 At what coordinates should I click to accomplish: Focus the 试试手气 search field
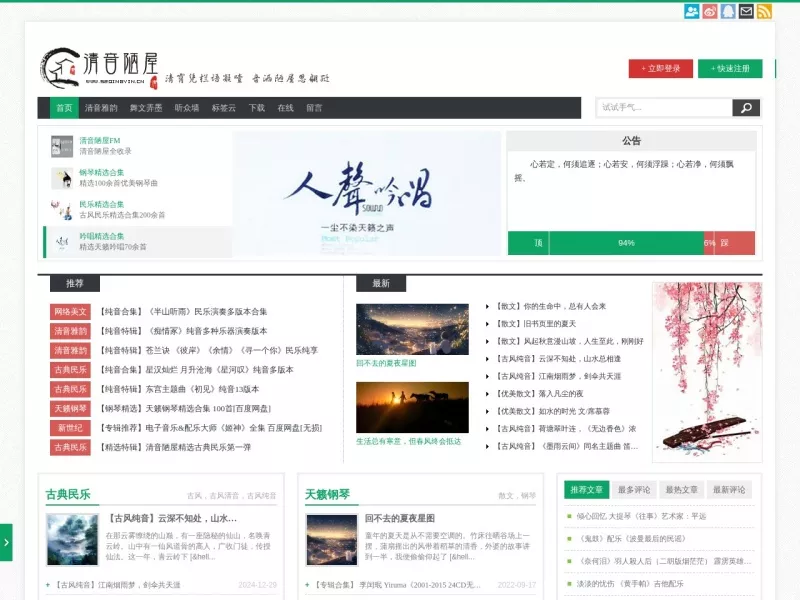click(665, 108)
